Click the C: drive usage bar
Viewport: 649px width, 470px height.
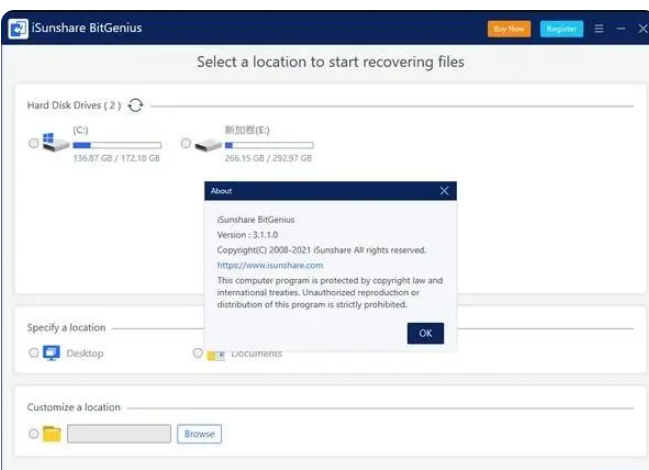point(116,145)
